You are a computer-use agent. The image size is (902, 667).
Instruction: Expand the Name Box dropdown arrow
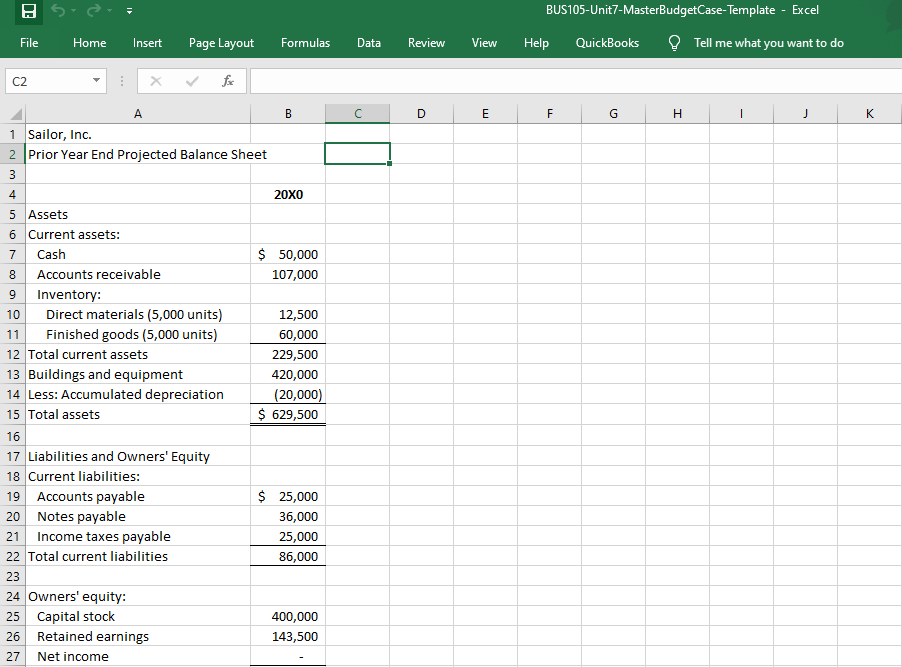(97, 81)
